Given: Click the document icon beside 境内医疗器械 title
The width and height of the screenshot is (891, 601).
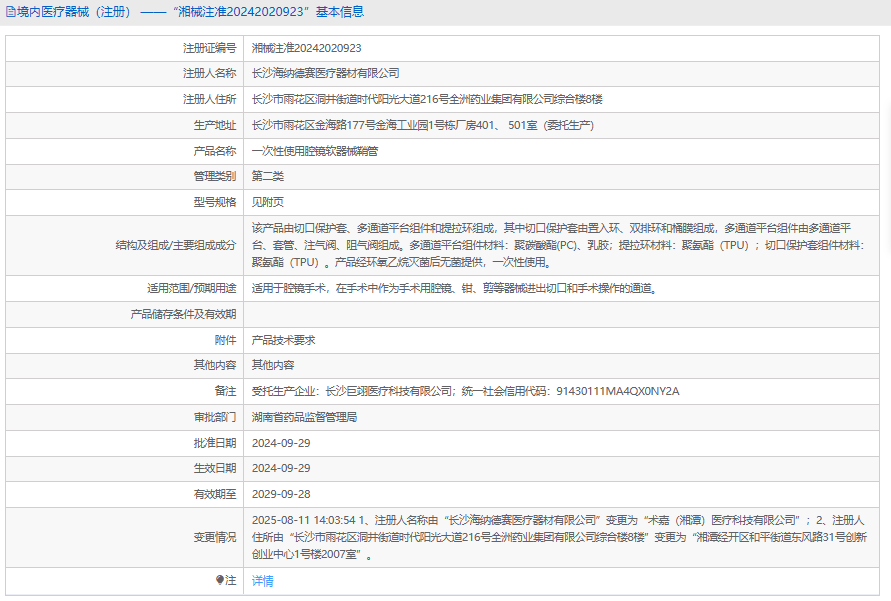Looking at the screenshot, I should point(10,12).
